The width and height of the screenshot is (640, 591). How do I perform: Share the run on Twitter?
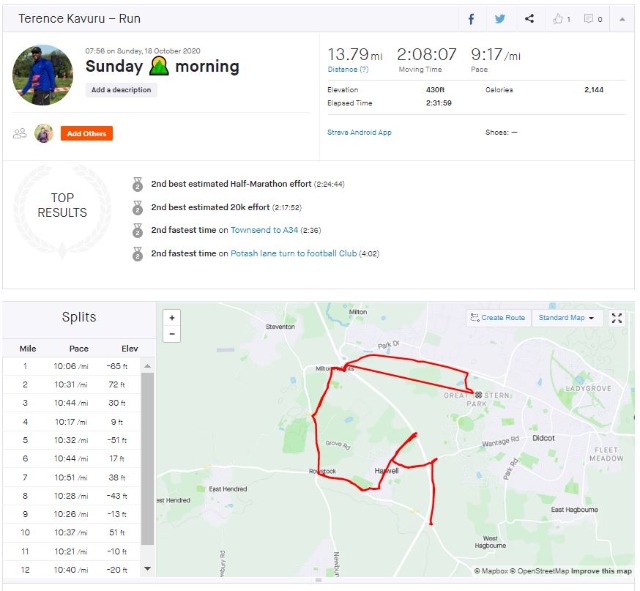tap(500, 19)
